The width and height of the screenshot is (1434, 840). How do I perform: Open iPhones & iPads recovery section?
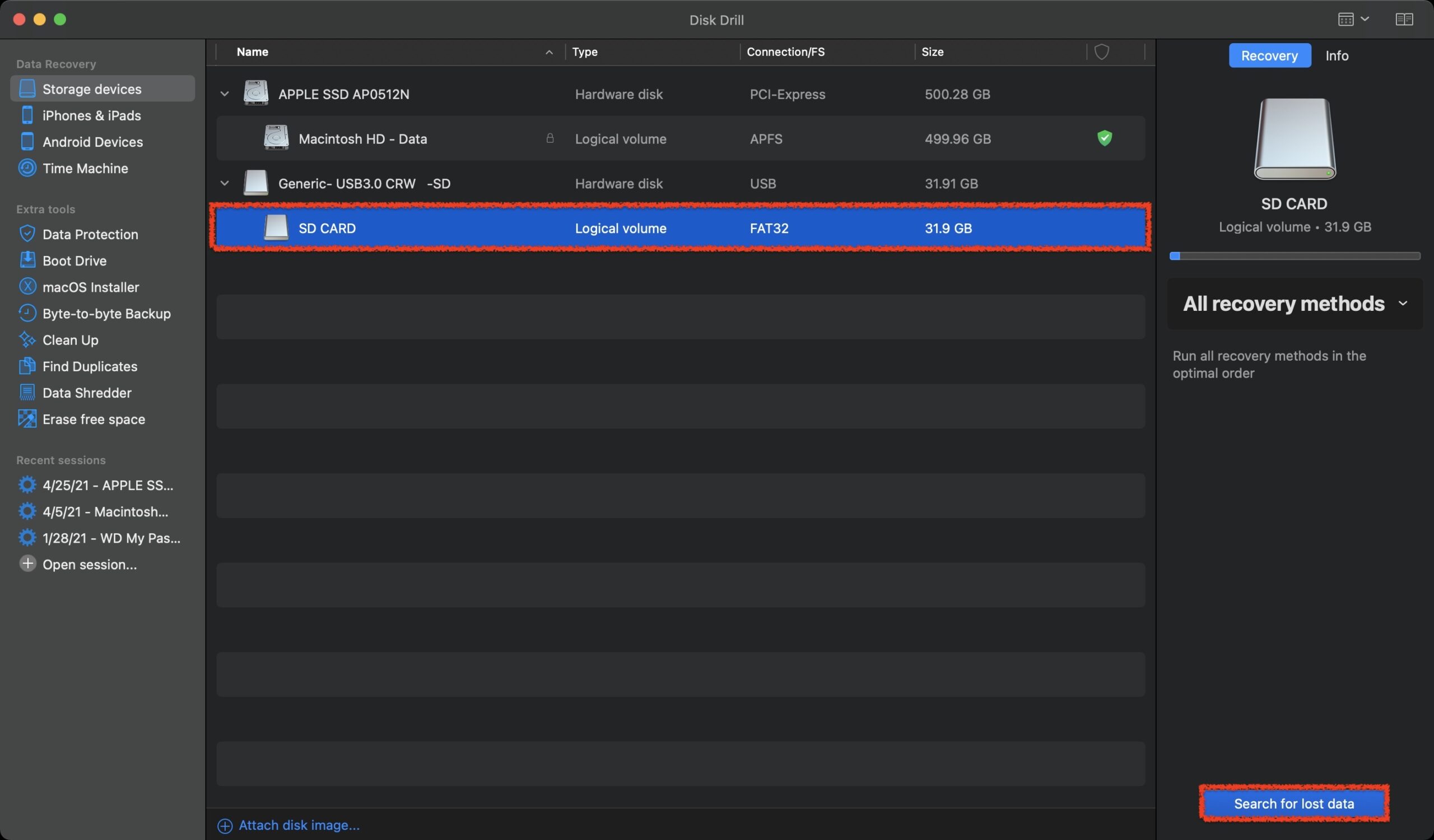point(91,115)
